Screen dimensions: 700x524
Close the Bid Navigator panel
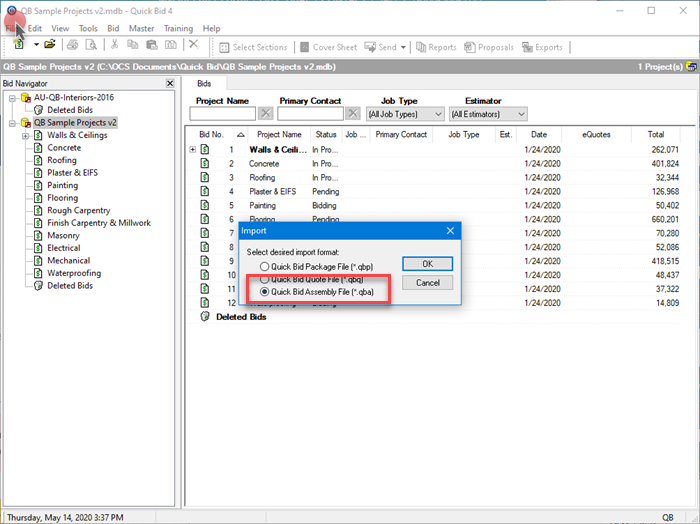[x=170, y=83]
